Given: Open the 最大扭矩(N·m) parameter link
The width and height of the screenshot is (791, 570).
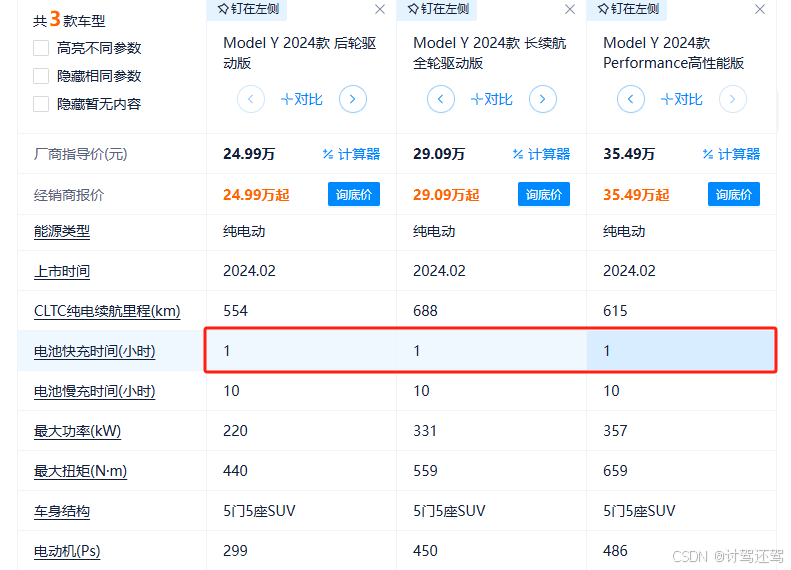Looking at the screenshot, I should [80, 471].
